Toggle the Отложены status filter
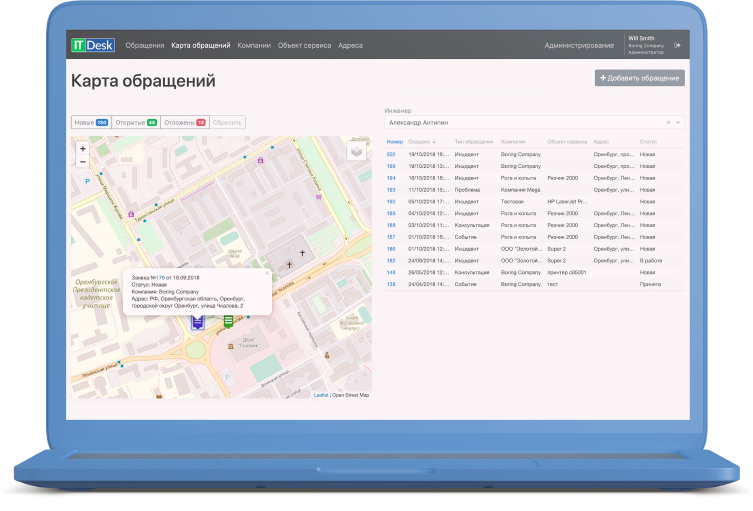 pos(184,122)
